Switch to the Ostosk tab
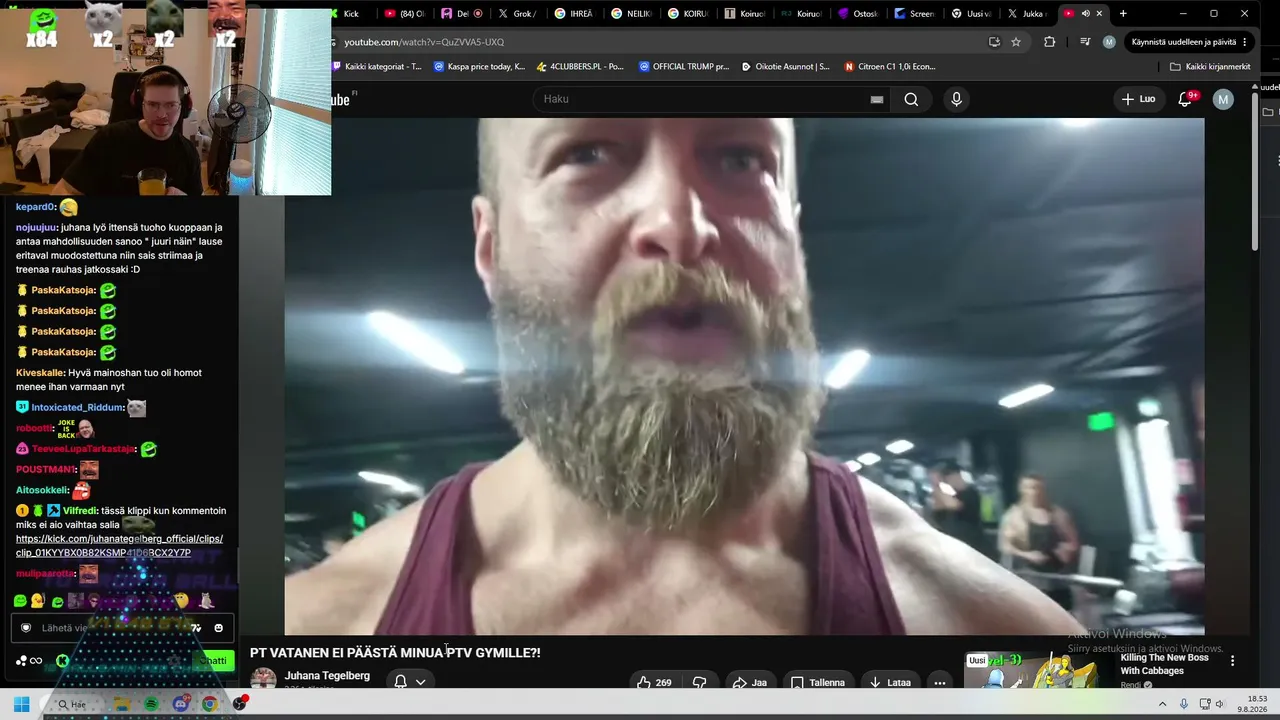1280x720 pixels. coord(859,14)
